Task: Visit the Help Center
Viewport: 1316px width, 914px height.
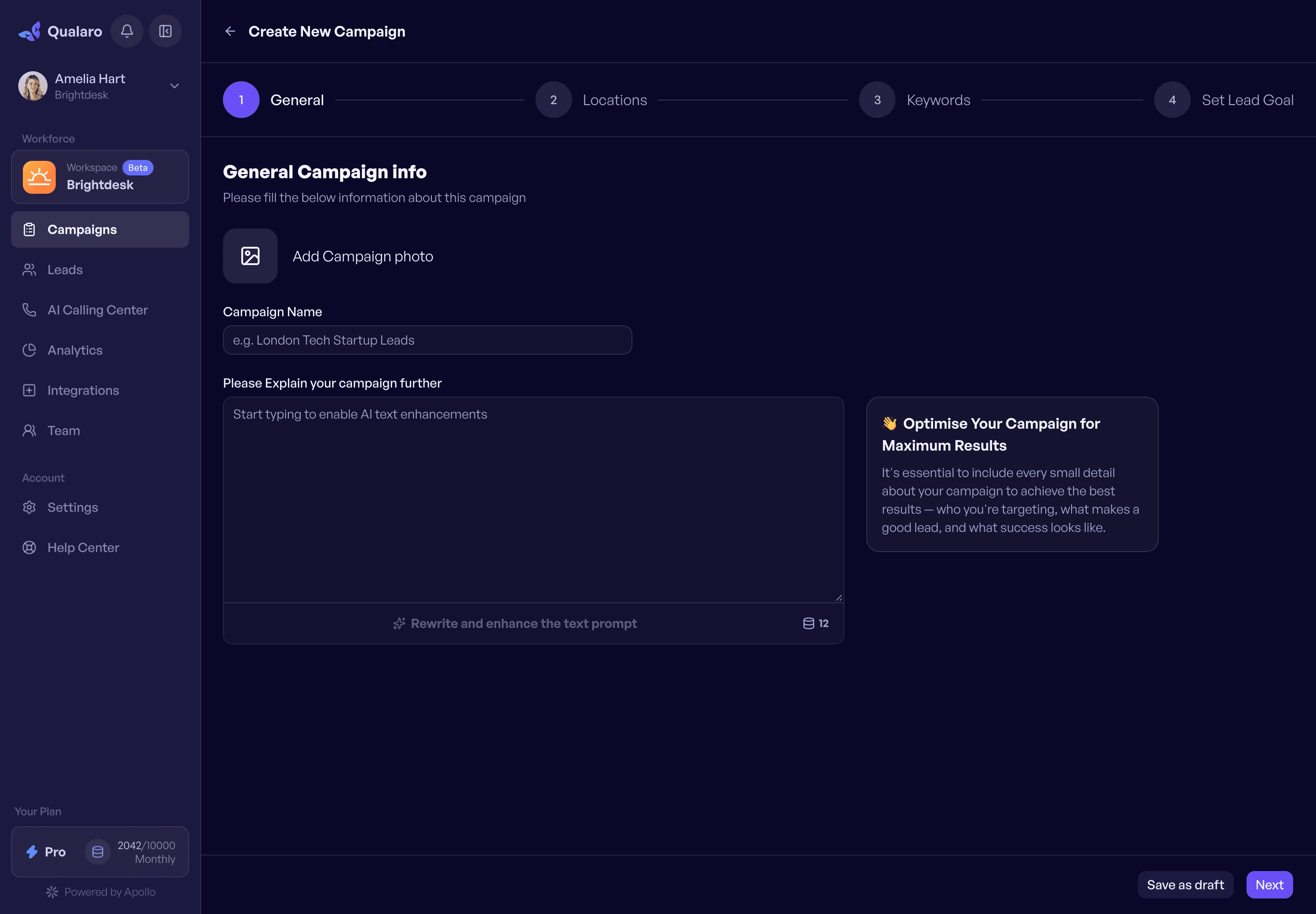Action: pos(100,547)
